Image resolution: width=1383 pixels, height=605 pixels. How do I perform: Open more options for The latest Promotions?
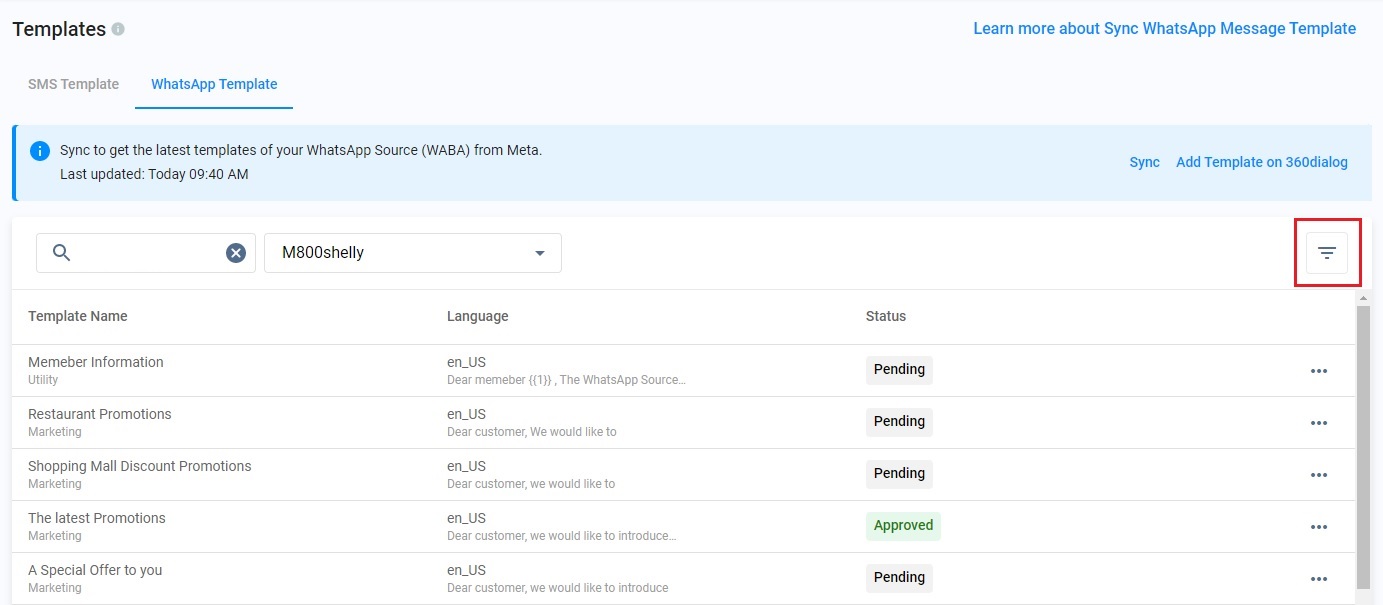click(1318, 527)
